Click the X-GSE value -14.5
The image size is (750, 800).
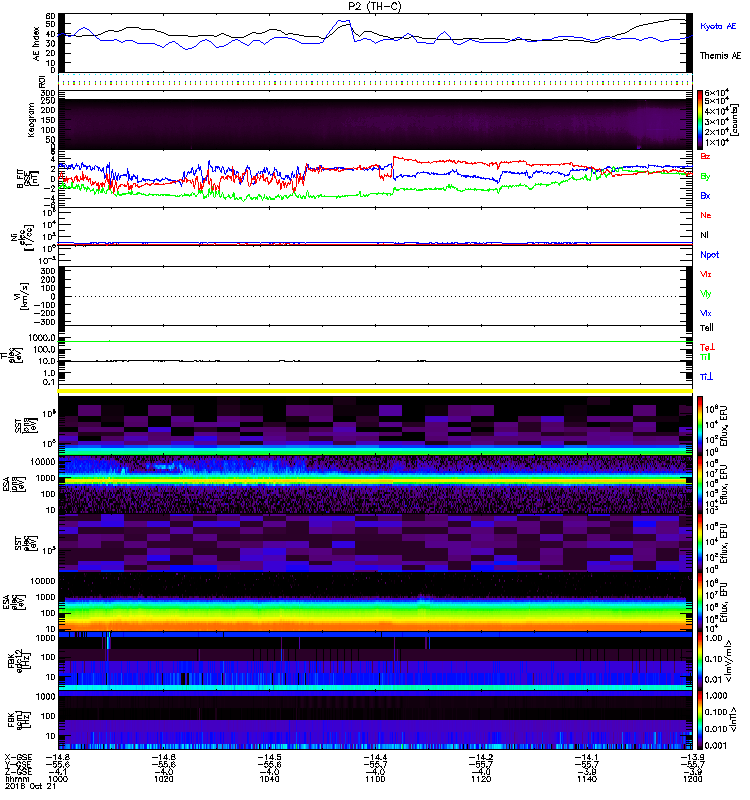(x=269, y=758)
